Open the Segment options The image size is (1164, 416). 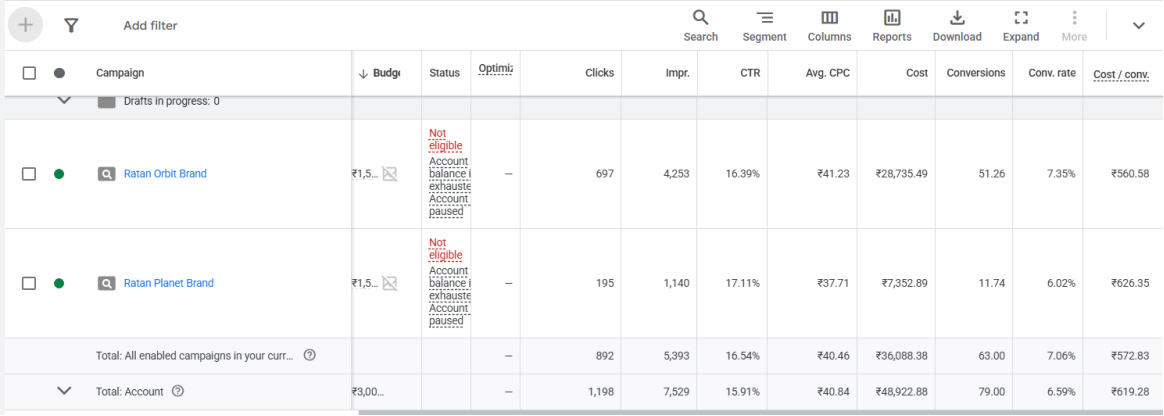(764, 25)
